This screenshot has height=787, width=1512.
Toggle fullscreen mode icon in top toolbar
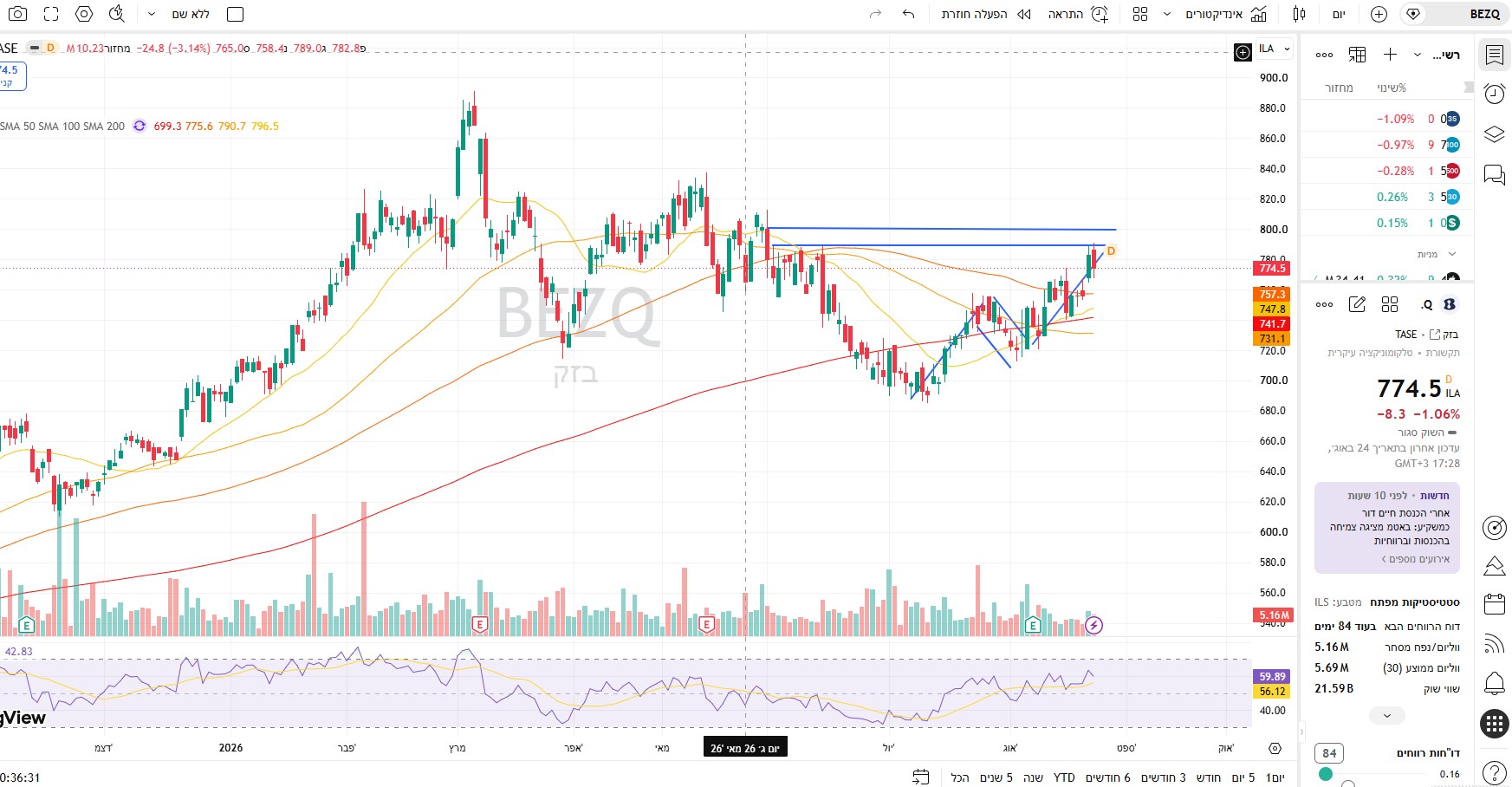click(51, 14)
